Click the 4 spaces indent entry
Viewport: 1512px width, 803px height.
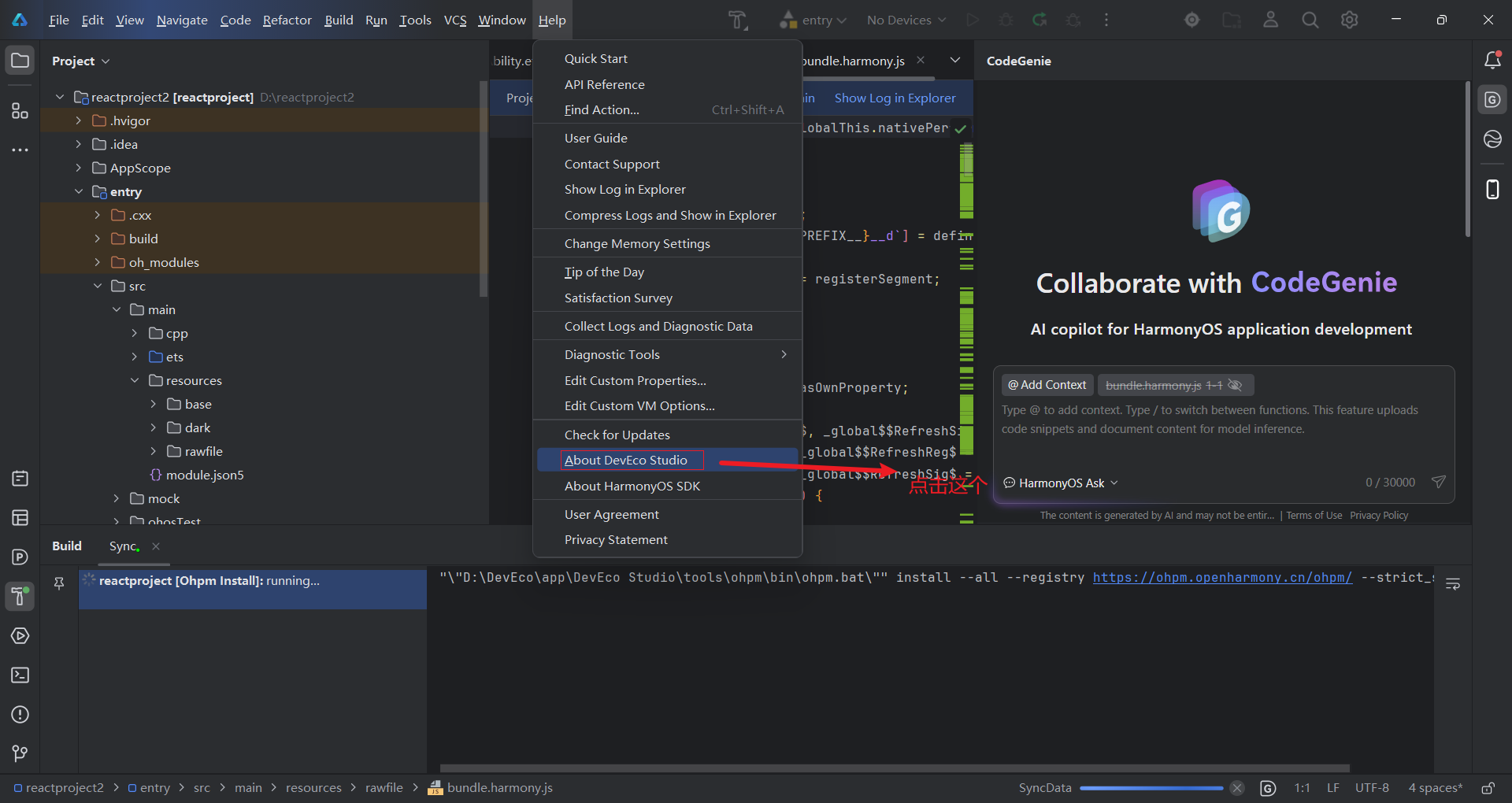pyautogui.click(x=1435, y=788)
